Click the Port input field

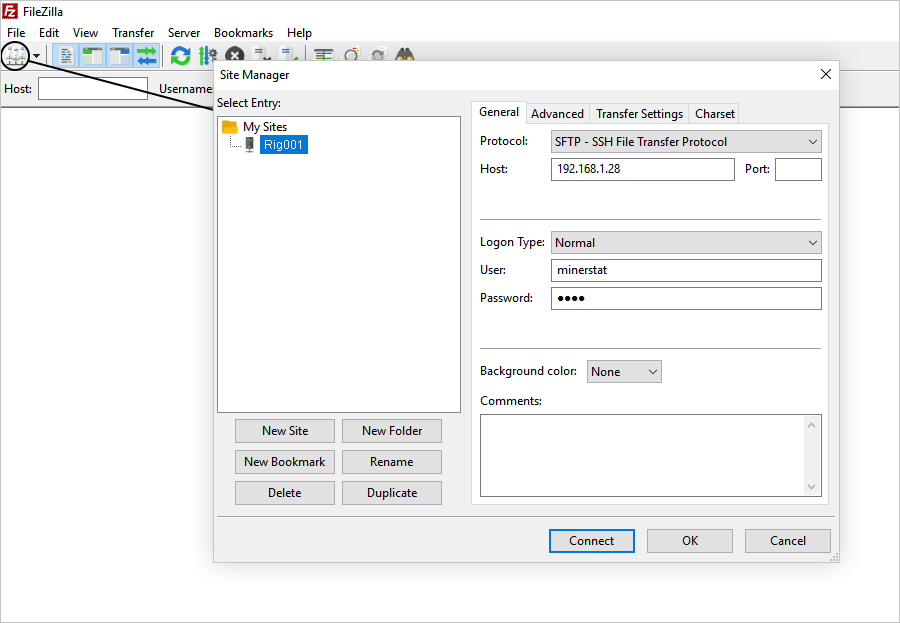click(x=798, y=169)
